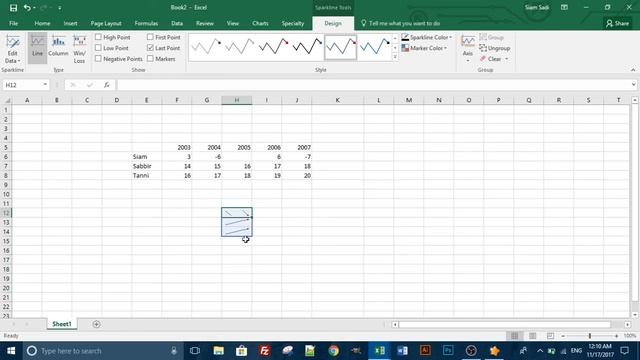Expand the sparkline Style gallery

tap(395, 58)
